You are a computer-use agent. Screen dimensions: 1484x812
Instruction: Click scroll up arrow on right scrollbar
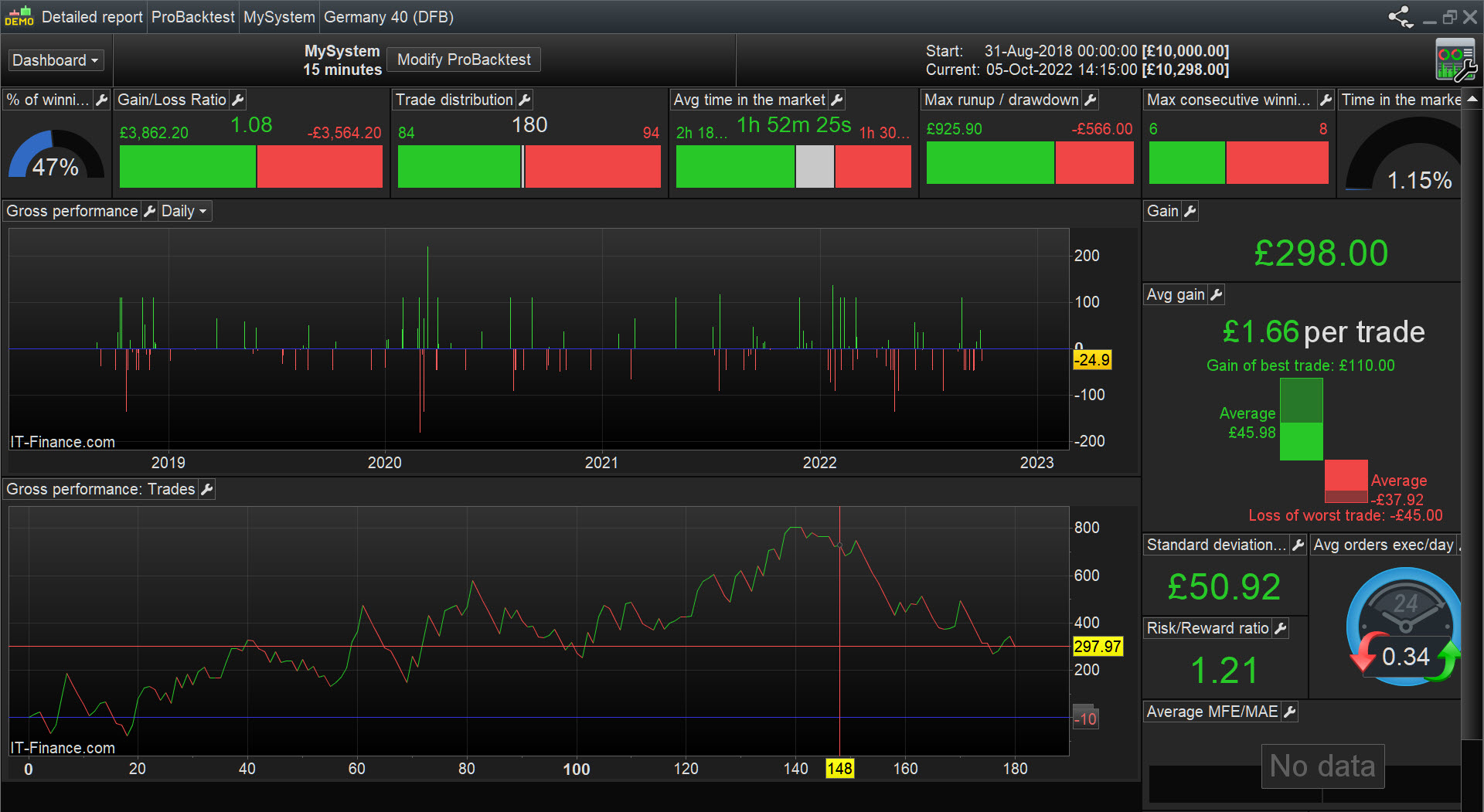click(x=1472, y=99)
